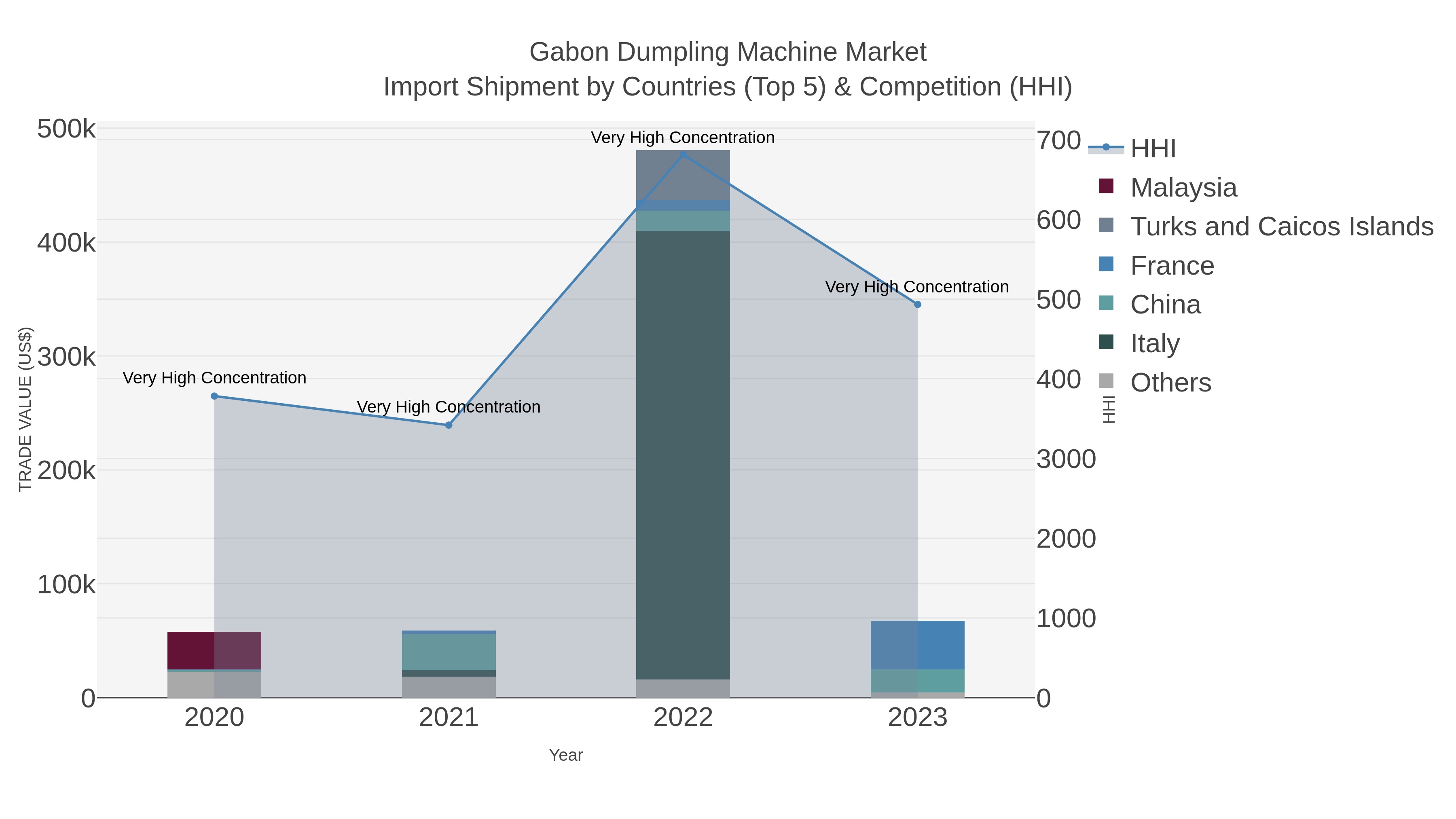Click the 2023 HHI data point marker
This screenshot has height=819, width=1456.
[x=917, y=305]
